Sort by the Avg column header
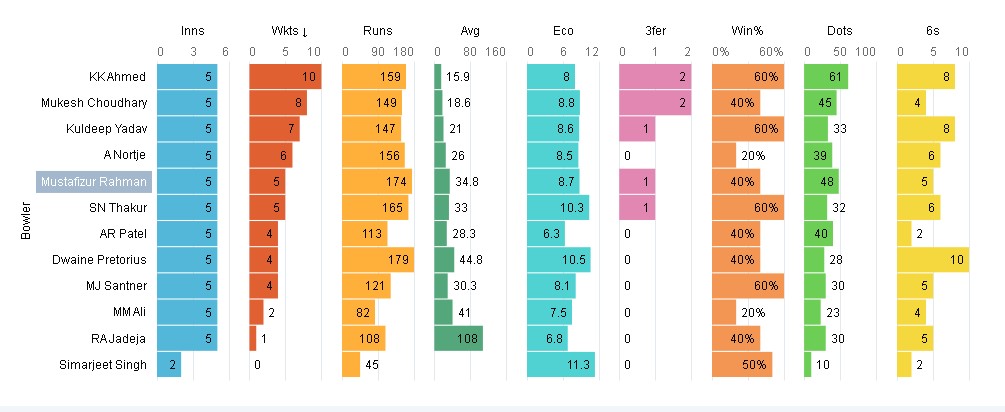 (470, 32)
